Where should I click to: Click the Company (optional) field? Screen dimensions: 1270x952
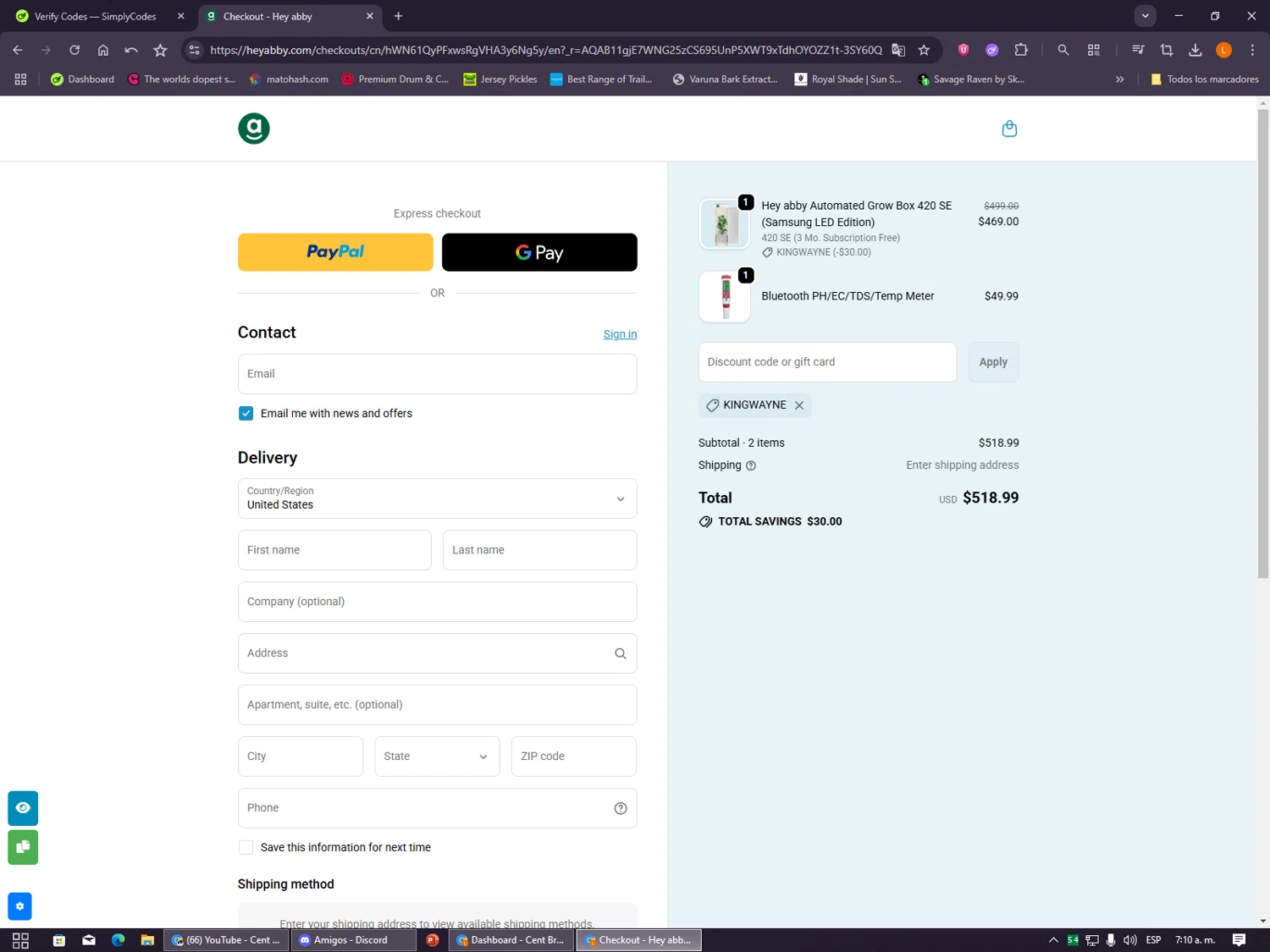pyautogui.click(x=437, y=602)
